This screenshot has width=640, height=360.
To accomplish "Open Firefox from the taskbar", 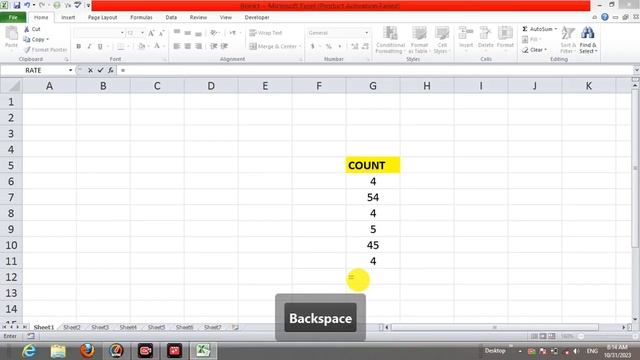I will click(87, 351).
